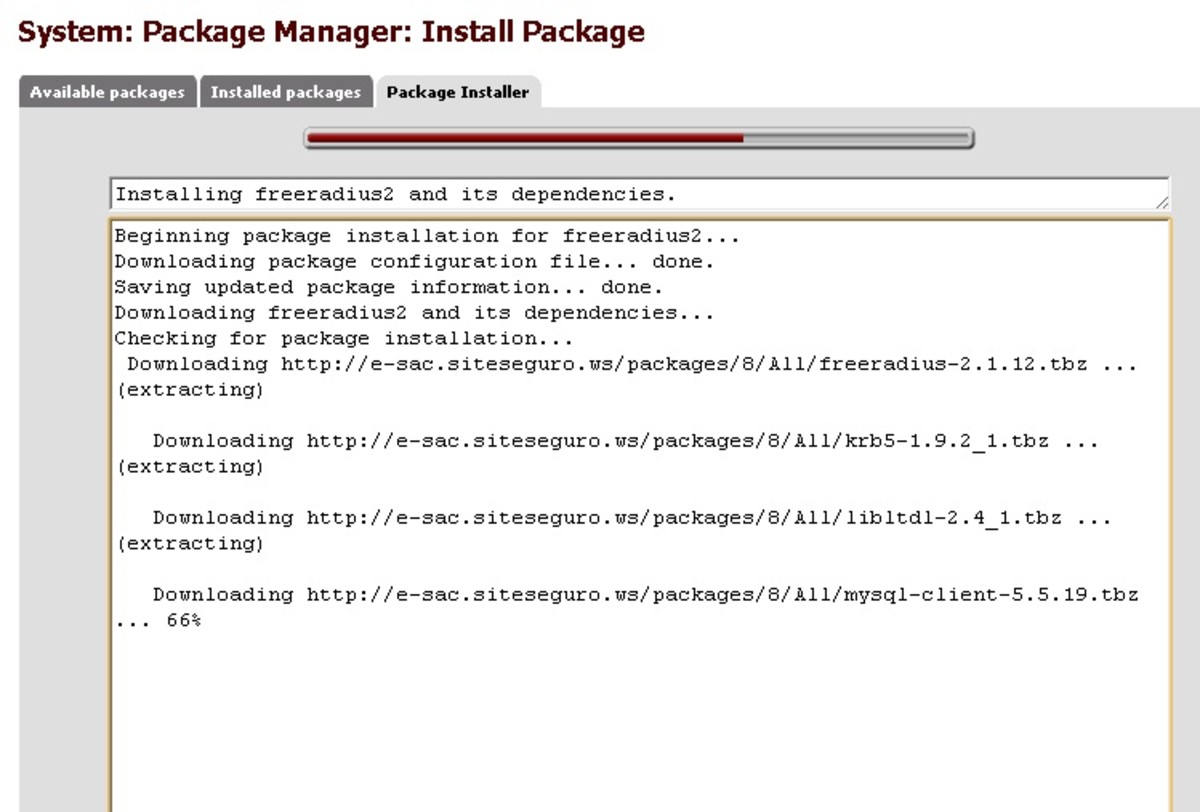Click the 66% download progress text

pyautogui.click(x=184, y=620)
